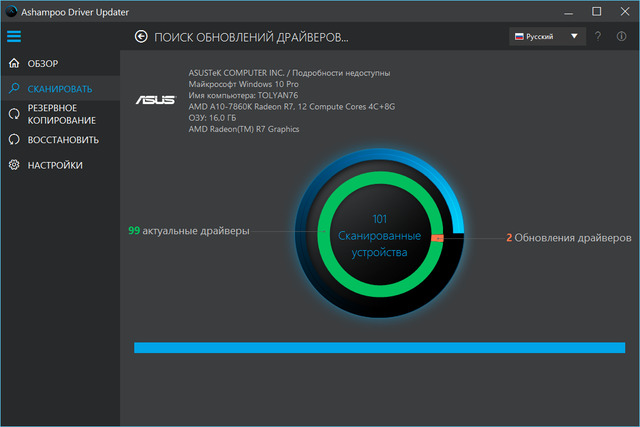
Task: Click the '101 Сканированные устройства' circle center
Action: 379,236
